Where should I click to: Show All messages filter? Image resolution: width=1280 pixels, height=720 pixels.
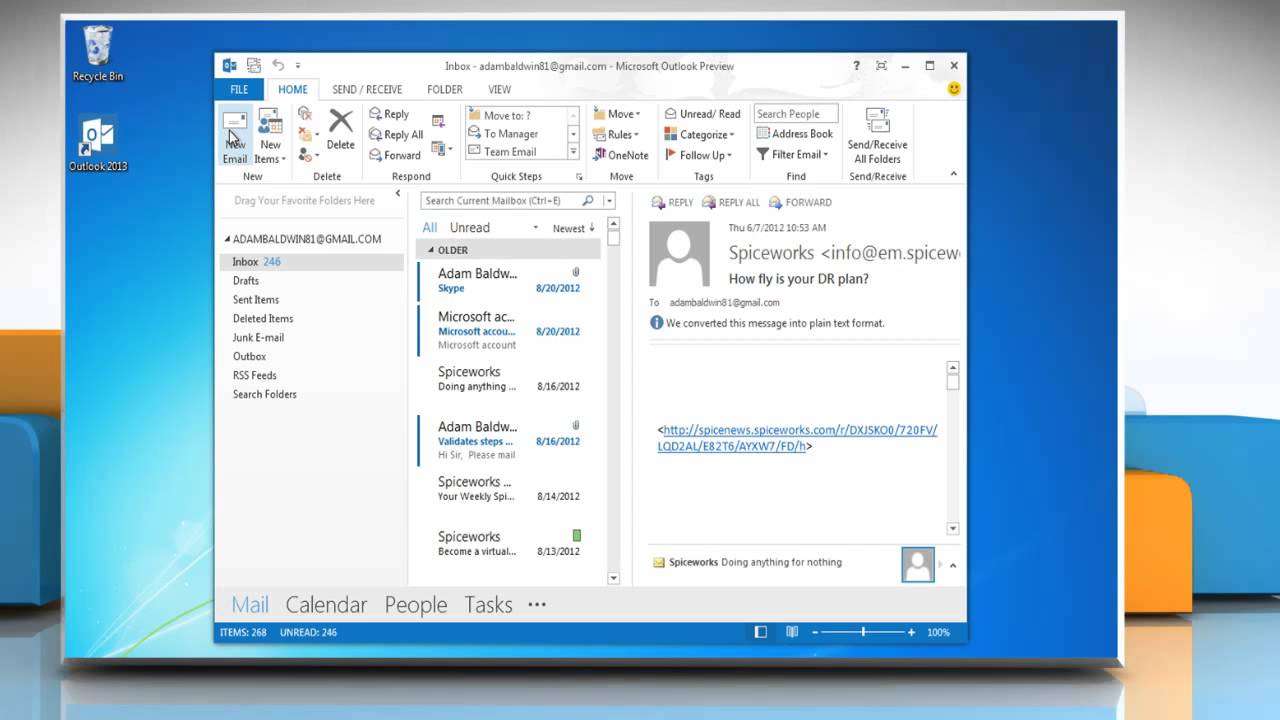click(x=429, y=228)
